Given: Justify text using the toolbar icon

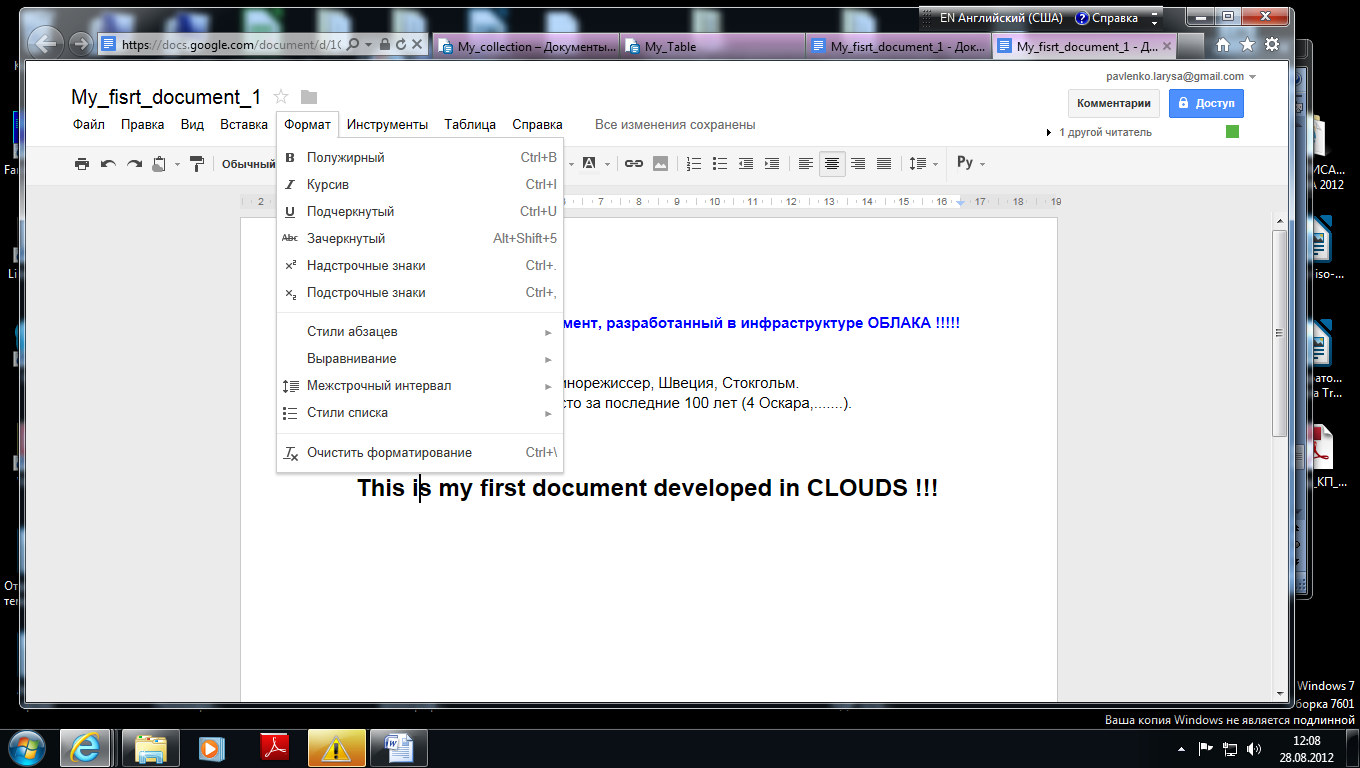Looking at the screenshot, I should [x=884, y=164].
